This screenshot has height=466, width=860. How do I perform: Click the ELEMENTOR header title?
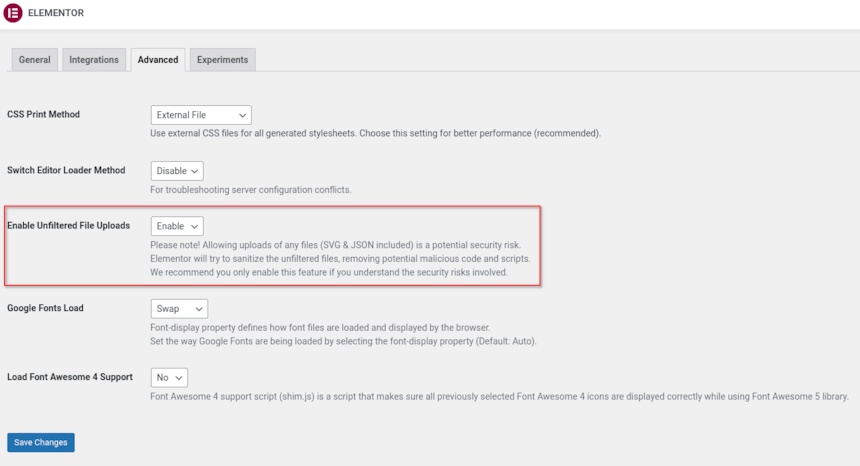[x=56, y=13]
